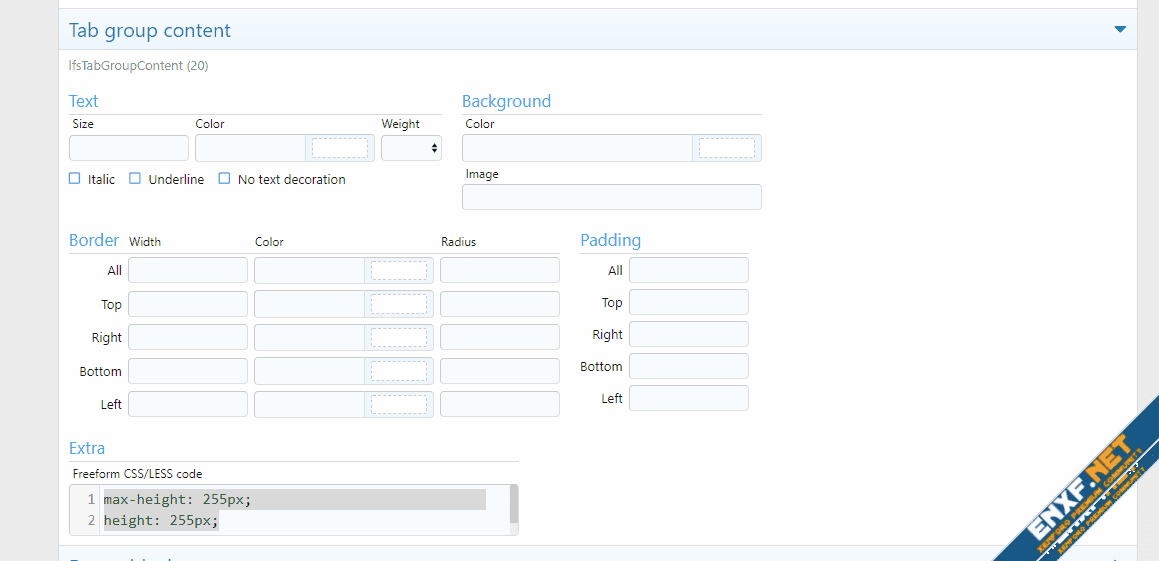Open the Tab group content header
This screenshot has height=561, width=1159.
tap(150, 31)
